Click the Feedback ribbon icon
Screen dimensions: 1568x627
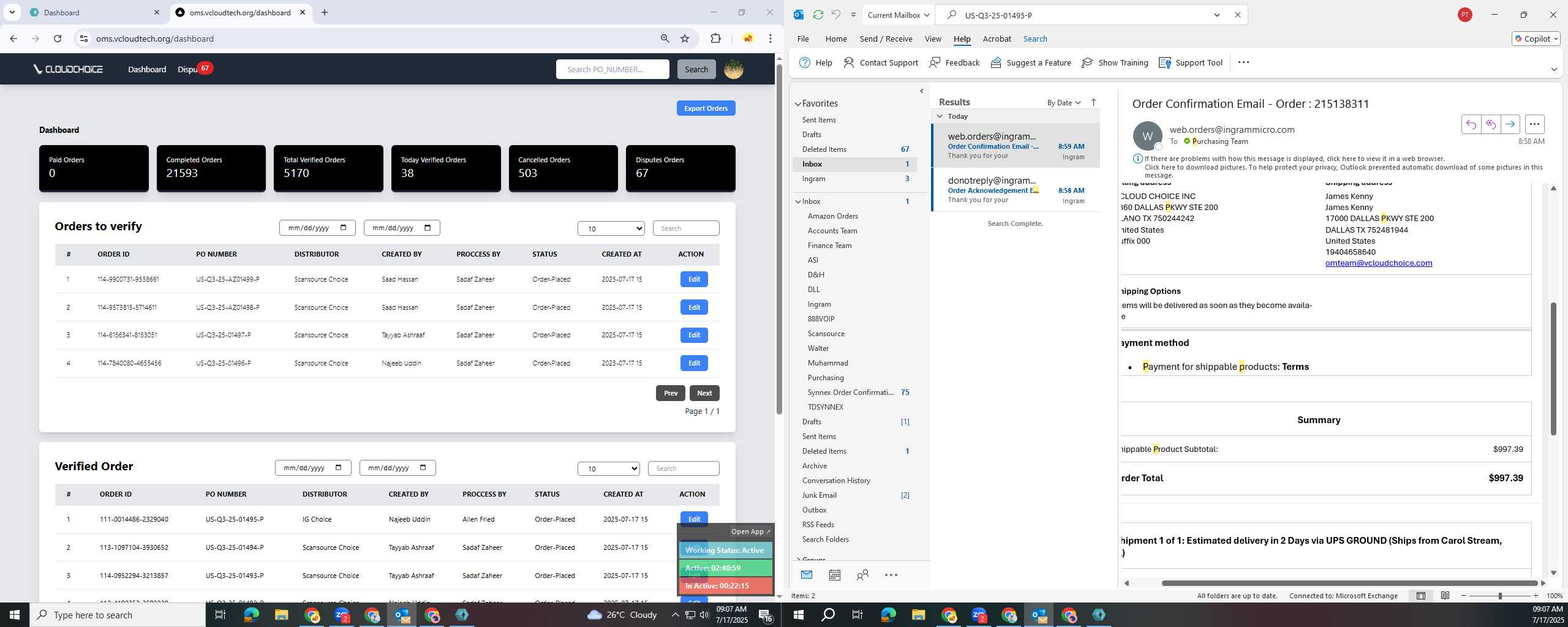935,62
